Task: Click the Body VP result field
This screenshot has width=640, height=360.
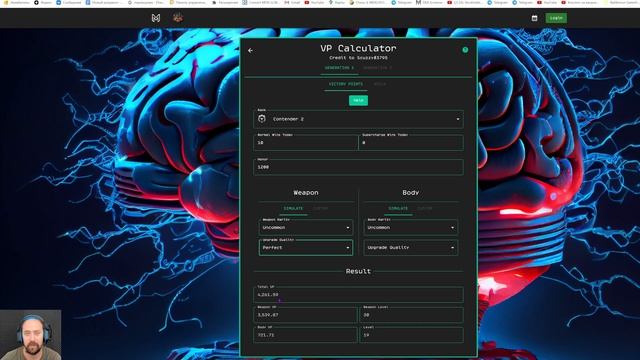Action: 305,335
